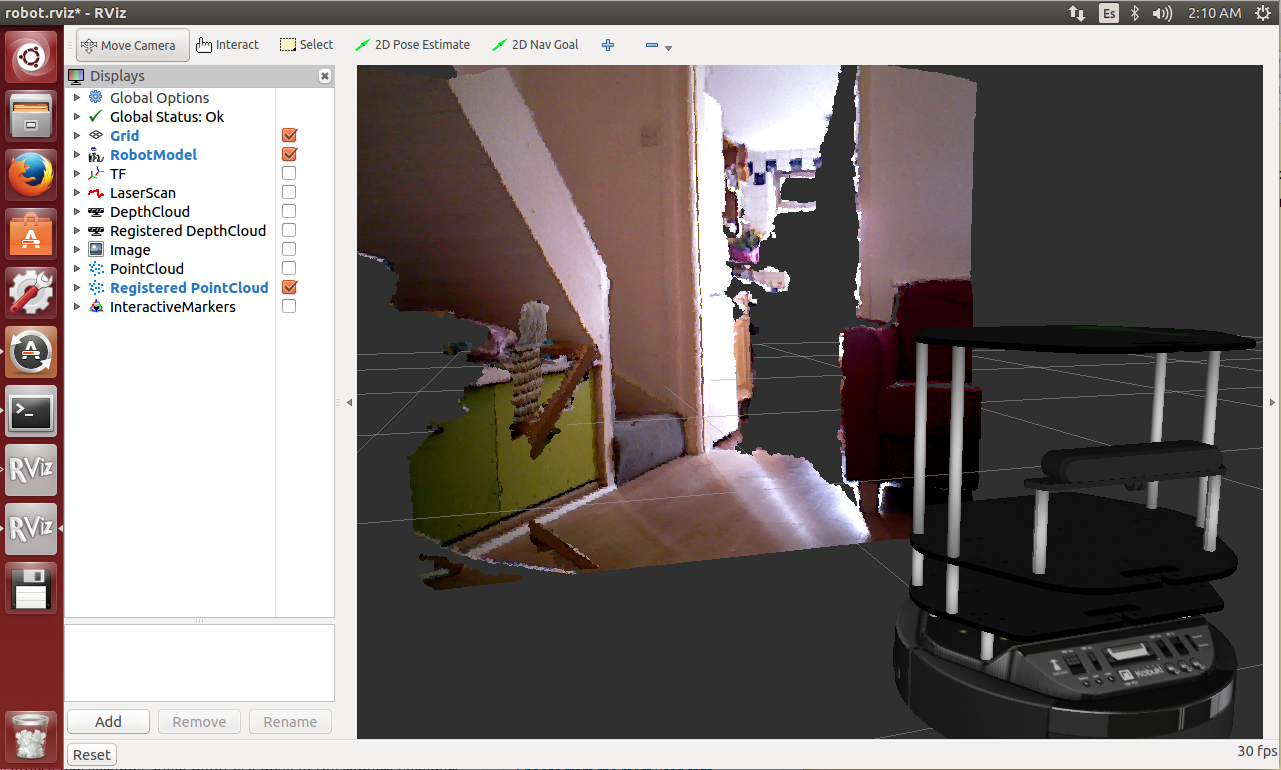1281x770 pixels.
Task: Select the Registered PointCloud label
Action: (x=189, y=287)
